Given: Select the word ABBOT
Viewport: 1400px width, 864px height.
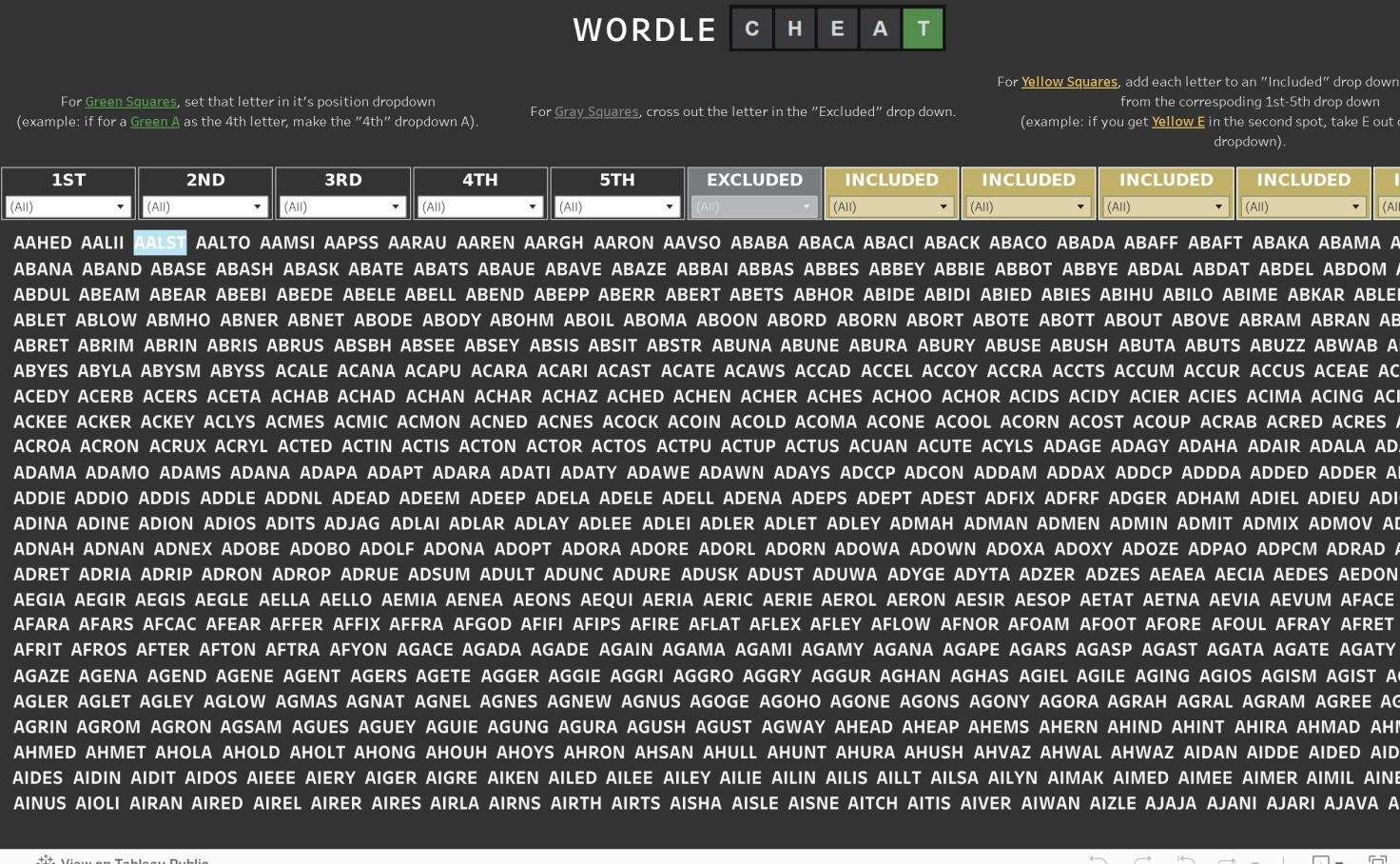Looking at the screenshot, I should click(x=1023, y=269).
